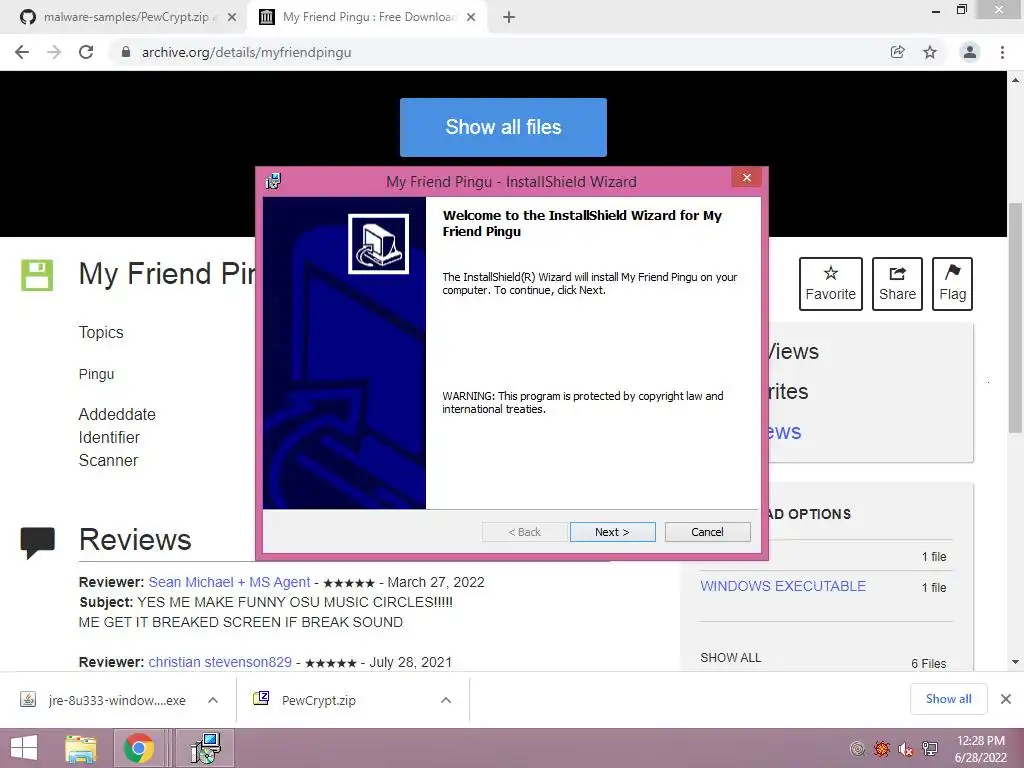Screen dimensions: 1024x768
Task: Click the installer icon in wizard title bar
Action: (x=273, y=181)
